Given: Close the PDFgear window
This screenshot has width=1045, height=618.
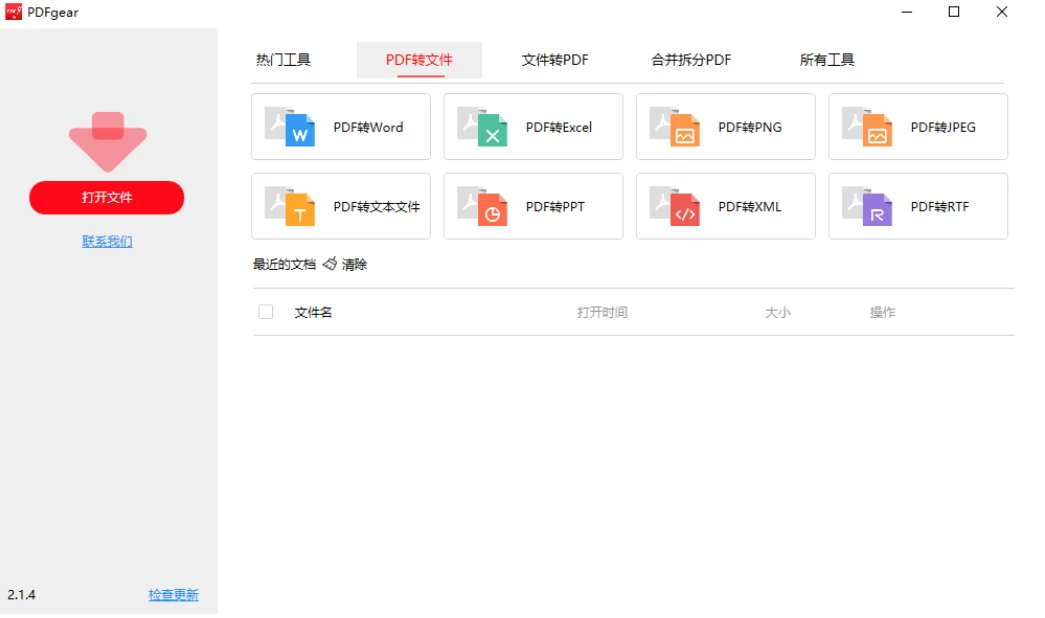Looking at the screenshot, I should 1002,12.
